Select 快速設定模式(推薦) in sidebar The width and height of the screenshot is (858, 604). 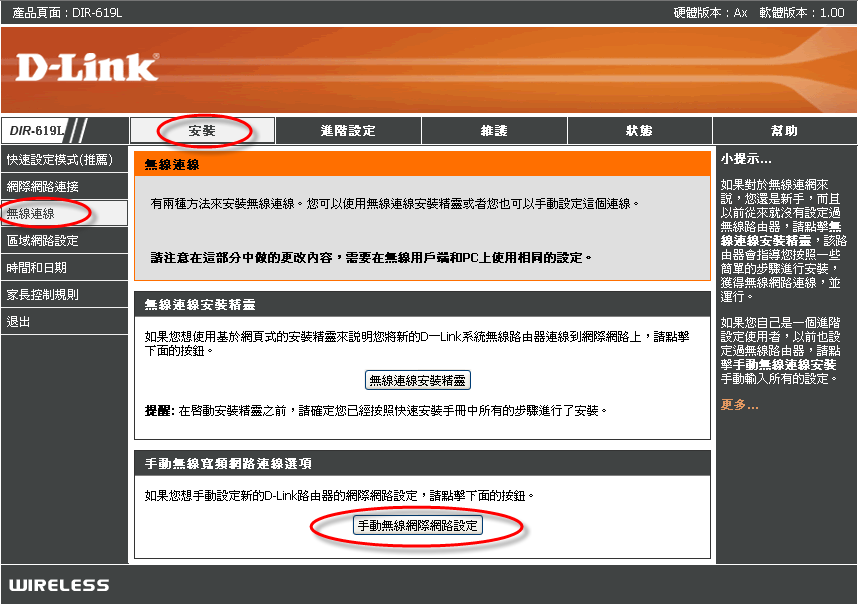pyautogui.click(x=64, y=160)
